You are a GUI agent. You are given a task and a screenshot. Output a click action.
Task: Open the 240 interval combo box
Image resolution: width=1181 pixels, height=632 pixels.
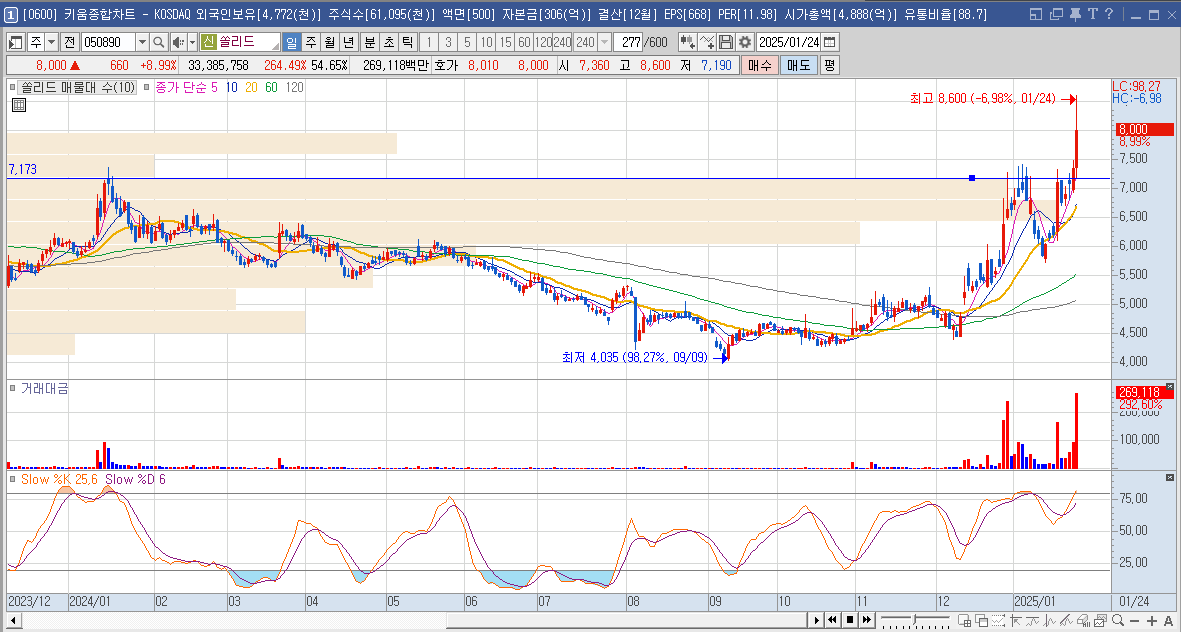(x=592, y=42)
